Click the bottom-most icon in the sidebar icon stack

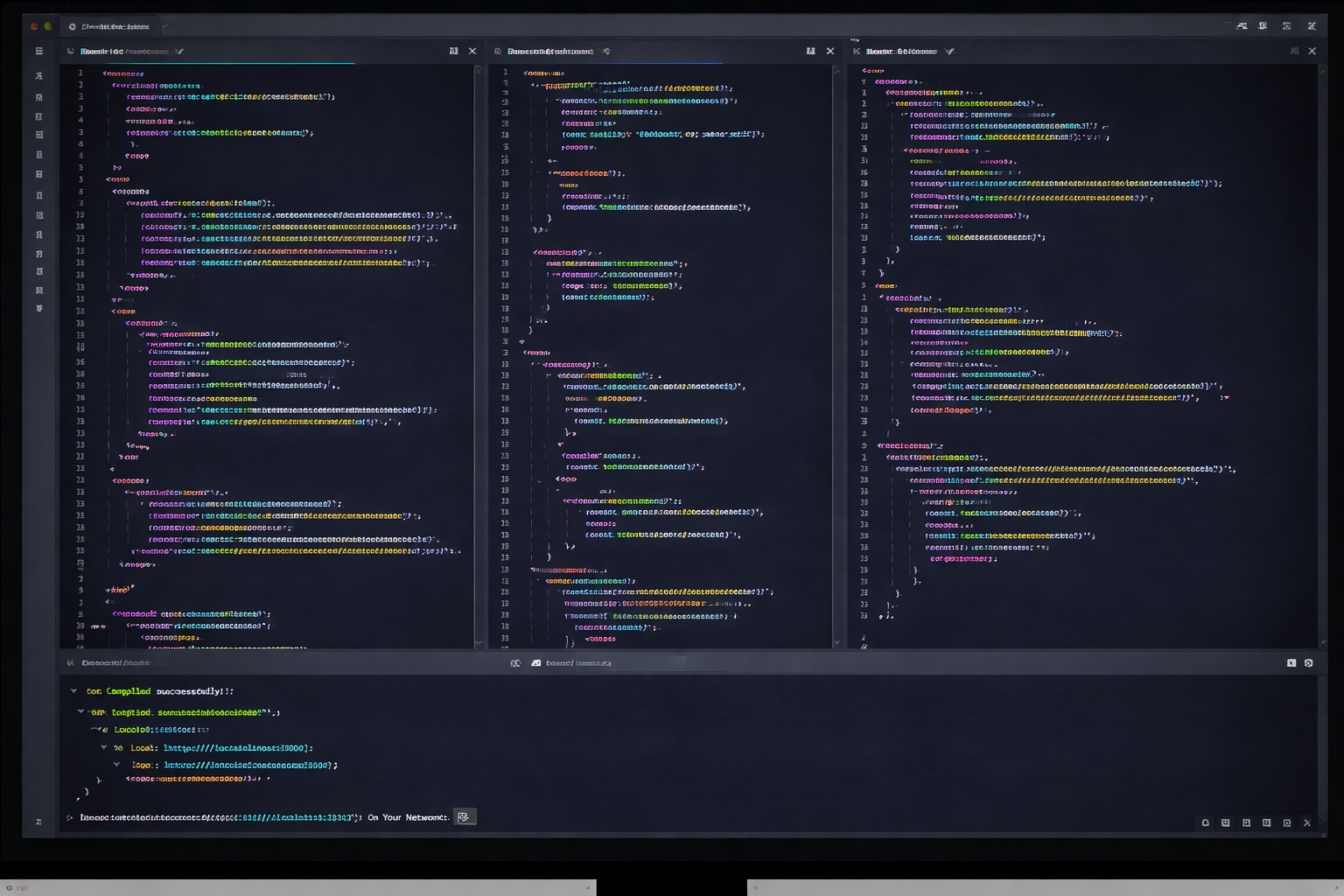[38, 309]
